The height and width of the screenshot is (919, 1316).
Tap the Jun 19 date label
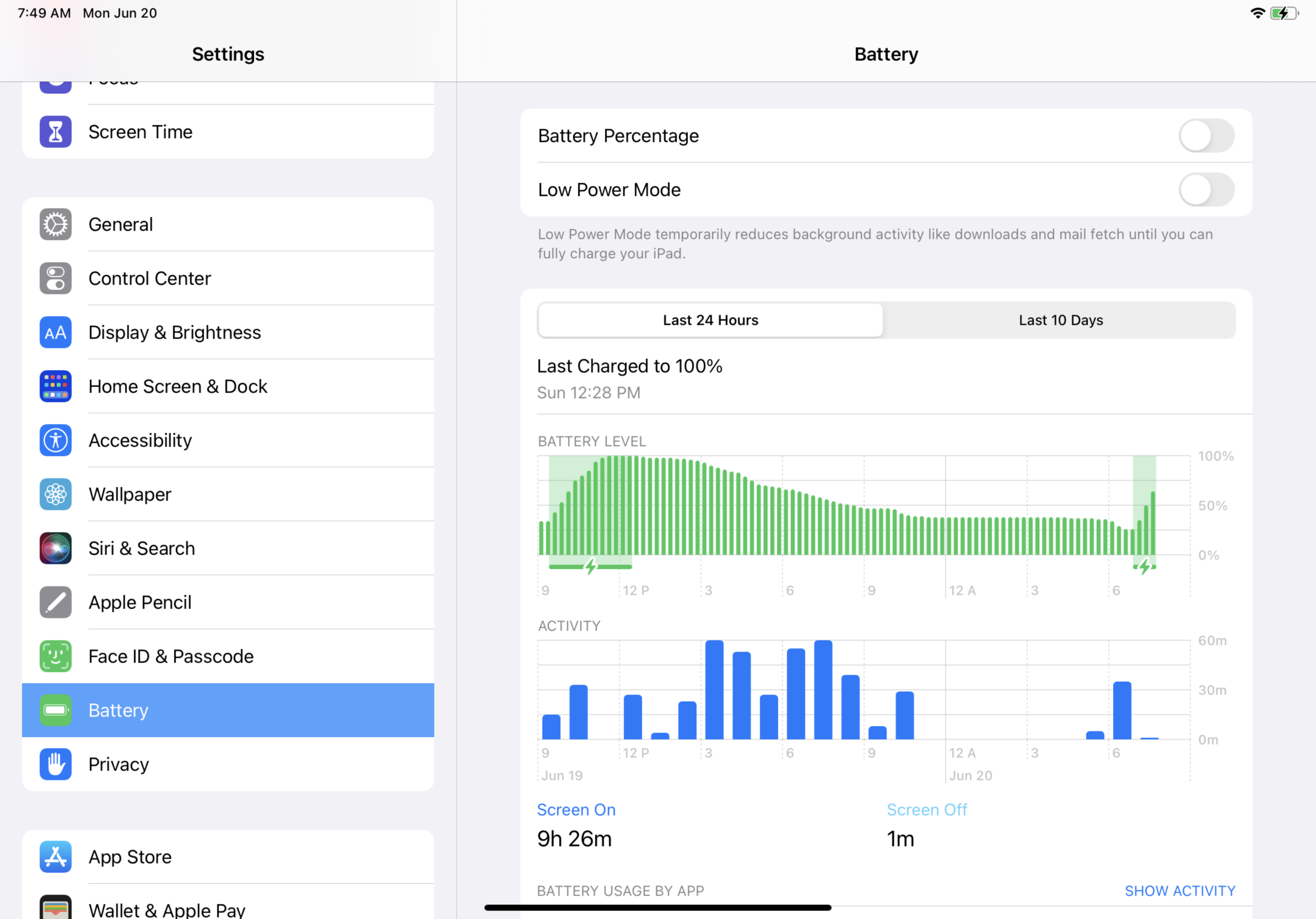pyautogui.click(x=561, y=775)
